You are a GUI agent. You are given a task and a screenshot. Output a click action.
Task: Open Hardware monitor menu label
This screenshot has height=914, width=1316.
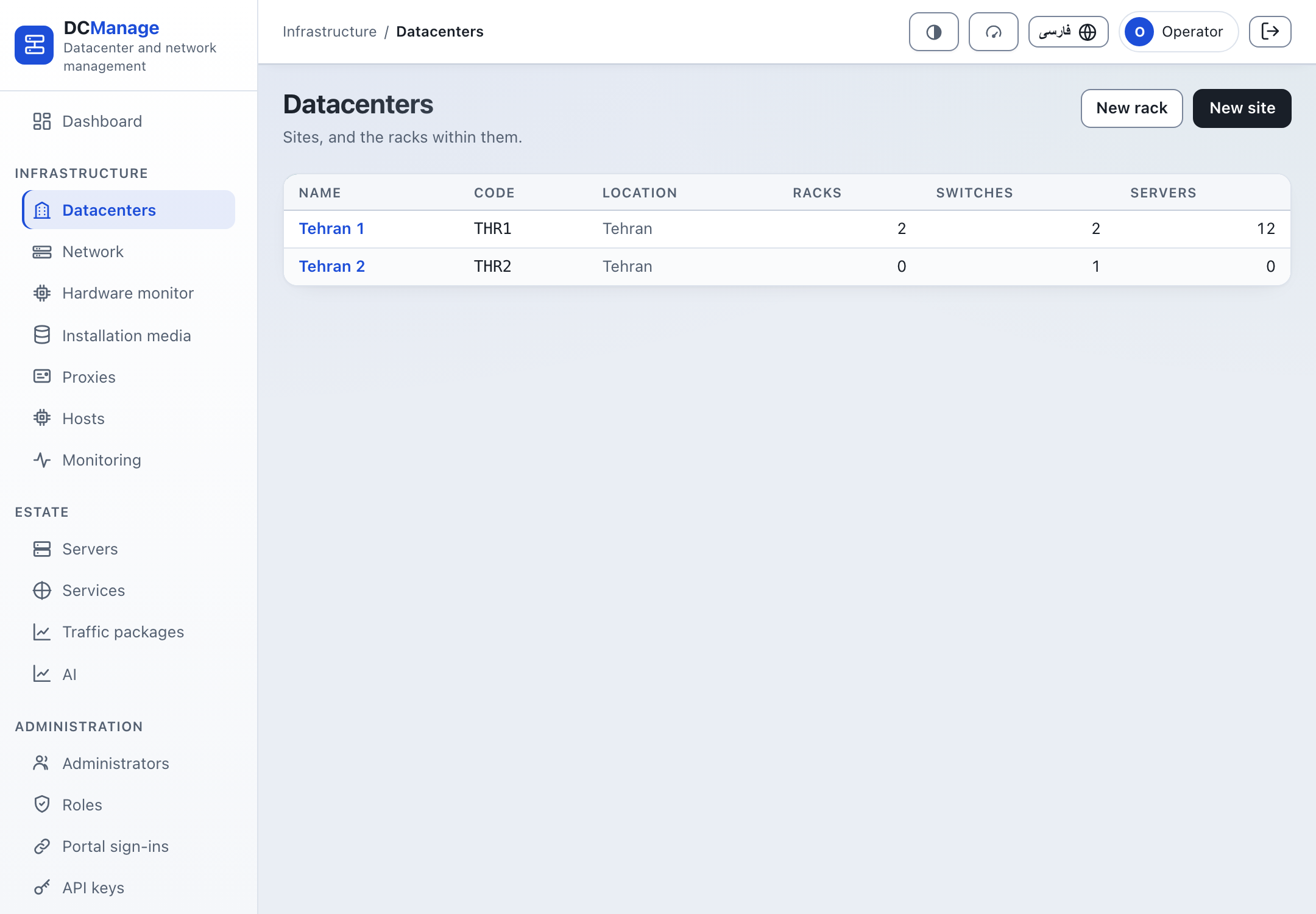128,293
